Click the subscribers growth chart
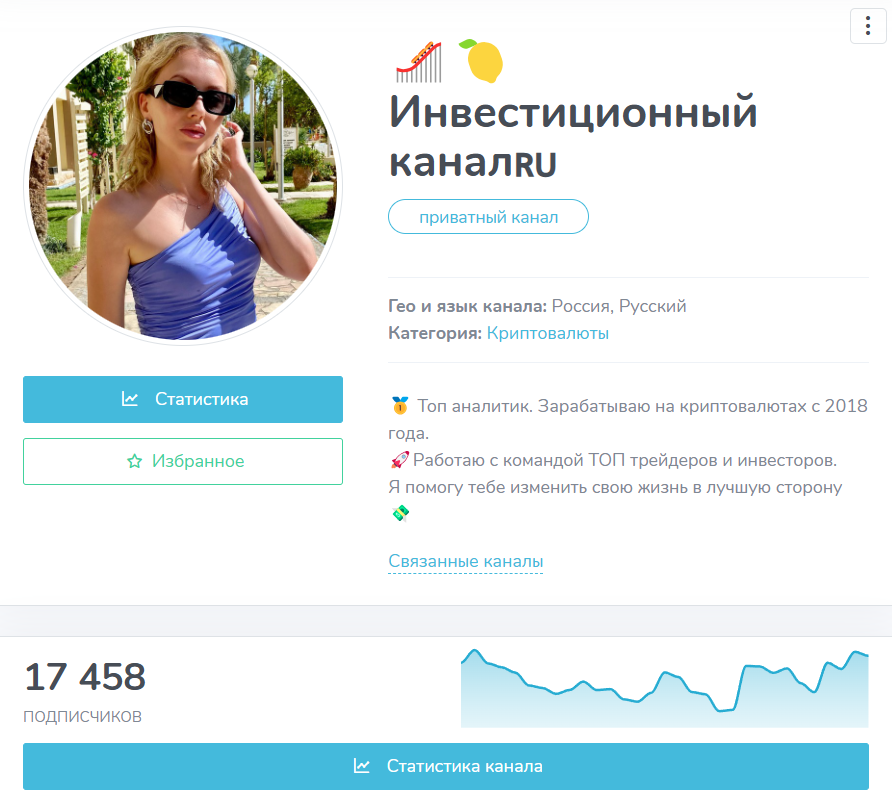 pos(664,688)
